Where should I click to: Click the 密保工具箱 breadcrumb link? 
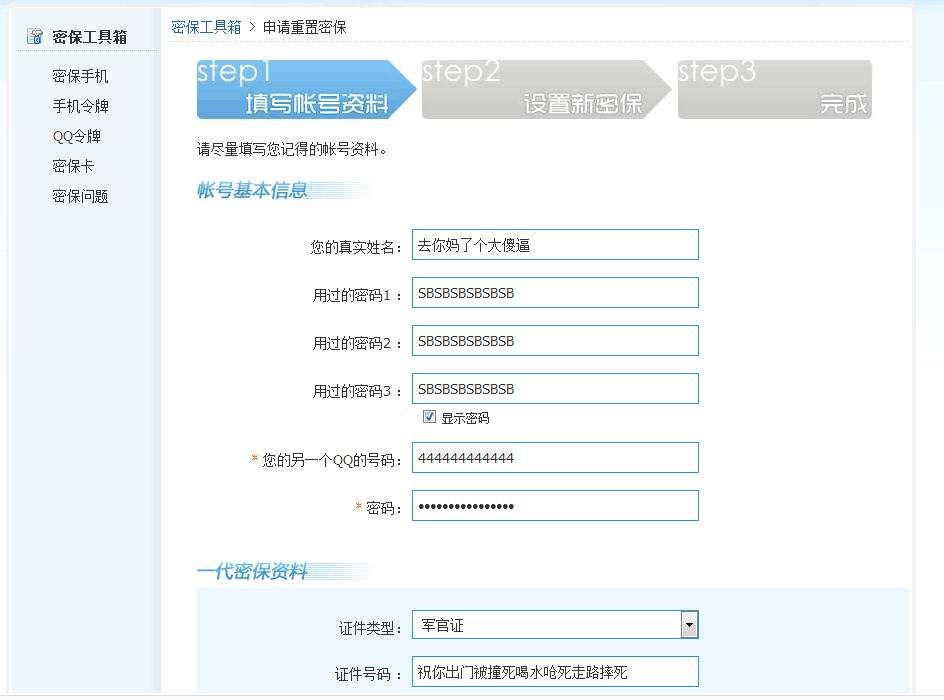tap(206, 27)
